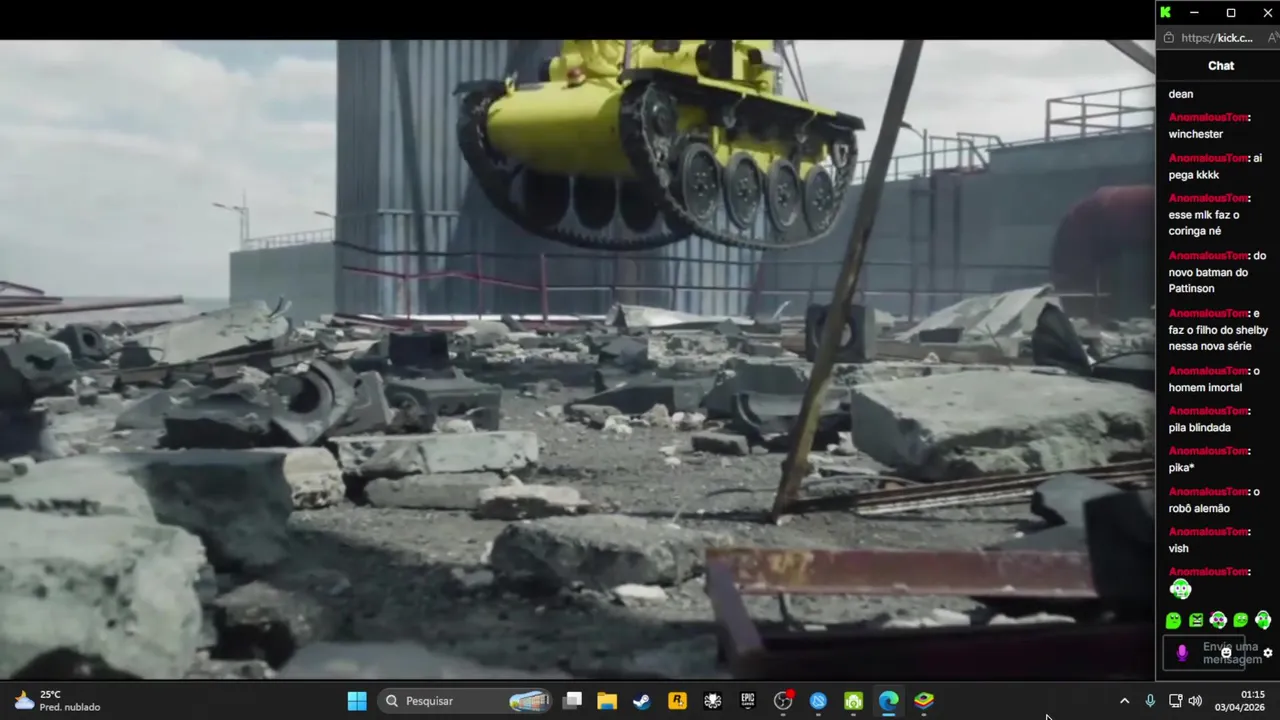Screen dimensions: 1280x720
Task: Click the last headphone face quick emote
Action: pyautogui.click(x=1263, y=620)
